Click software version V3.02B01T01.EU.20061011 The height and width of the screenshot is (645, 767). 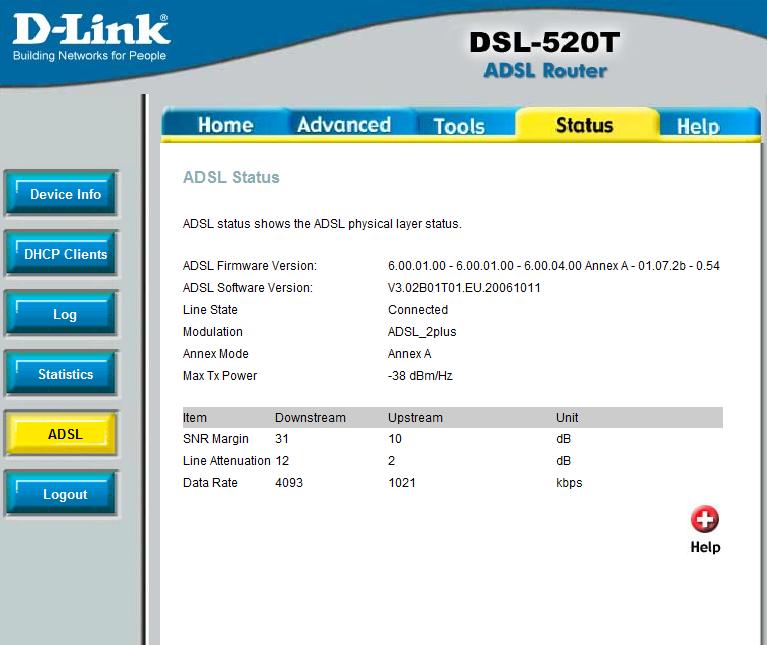coord(464,288)
